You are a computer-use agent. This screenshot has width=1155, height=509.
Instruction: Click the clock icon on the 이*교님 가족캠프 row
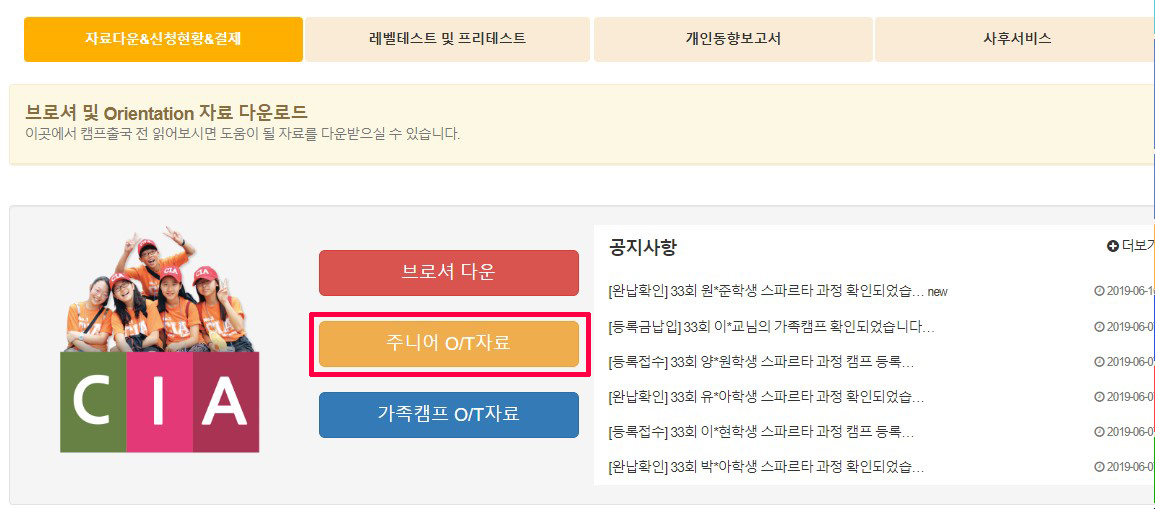[x=1100, y=326]
